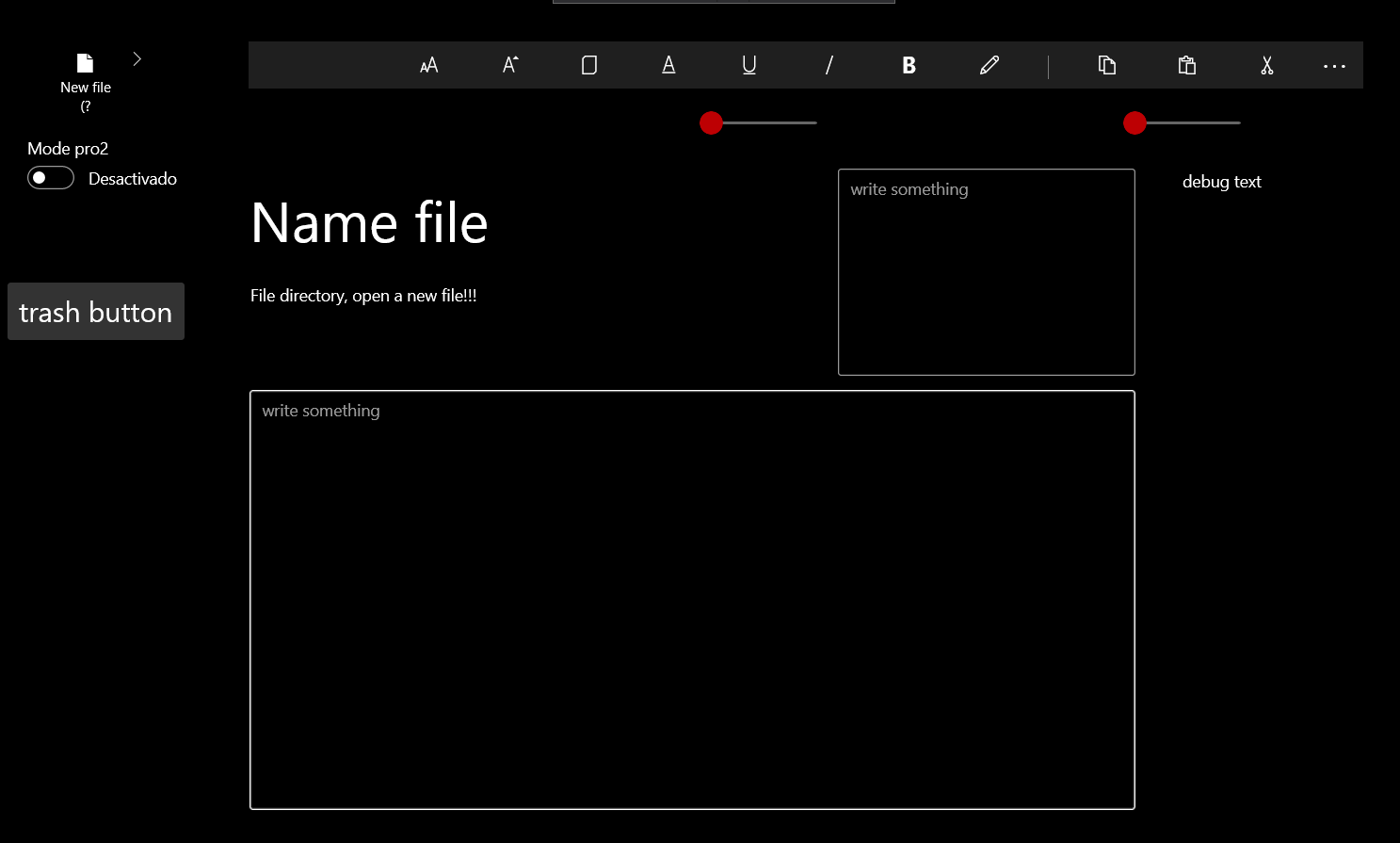Click the increase font size icon

509,65
